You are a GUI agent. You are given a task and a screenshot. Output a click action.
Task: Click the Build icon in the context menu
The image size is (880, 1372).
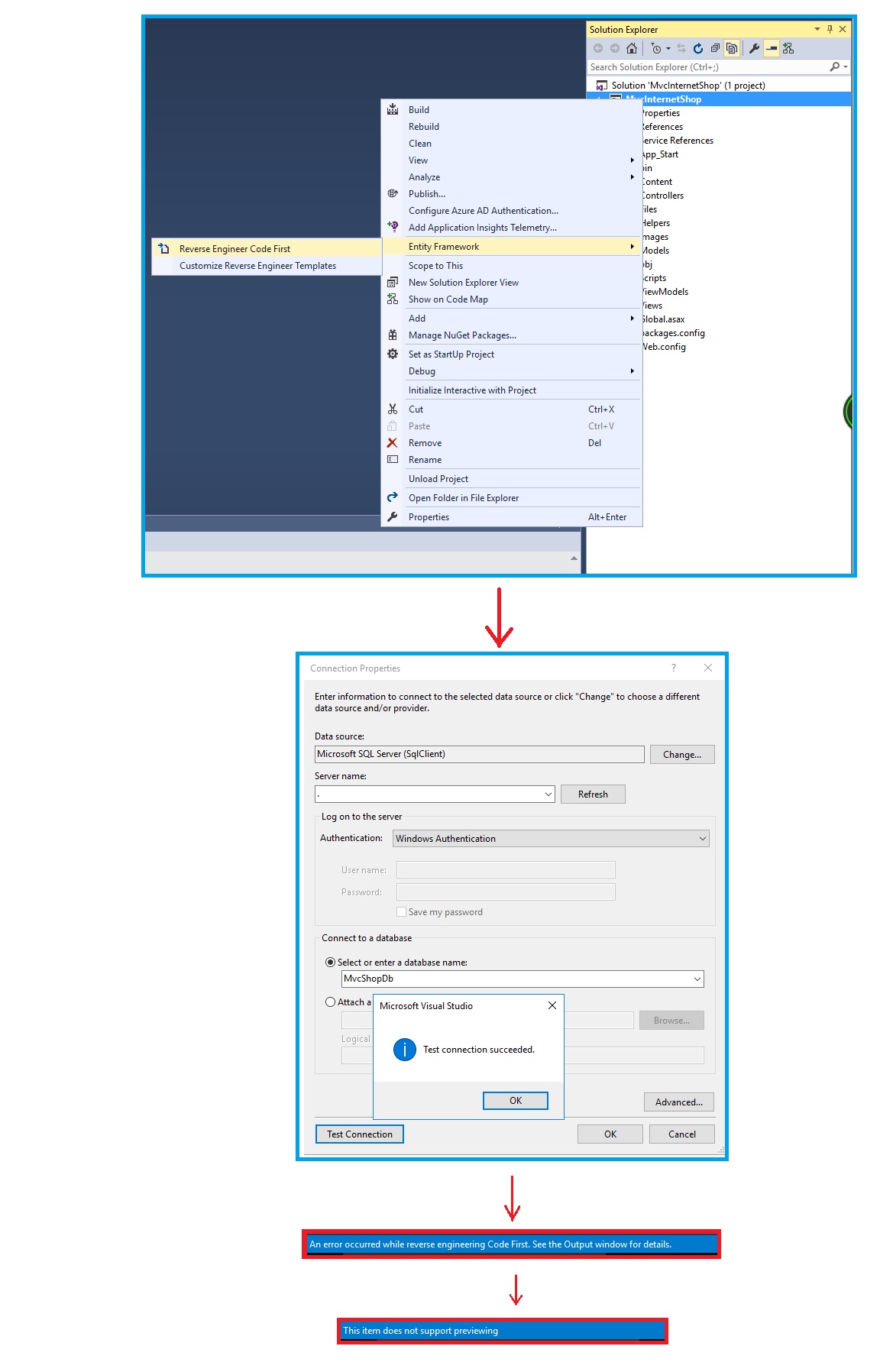[393, 109]
